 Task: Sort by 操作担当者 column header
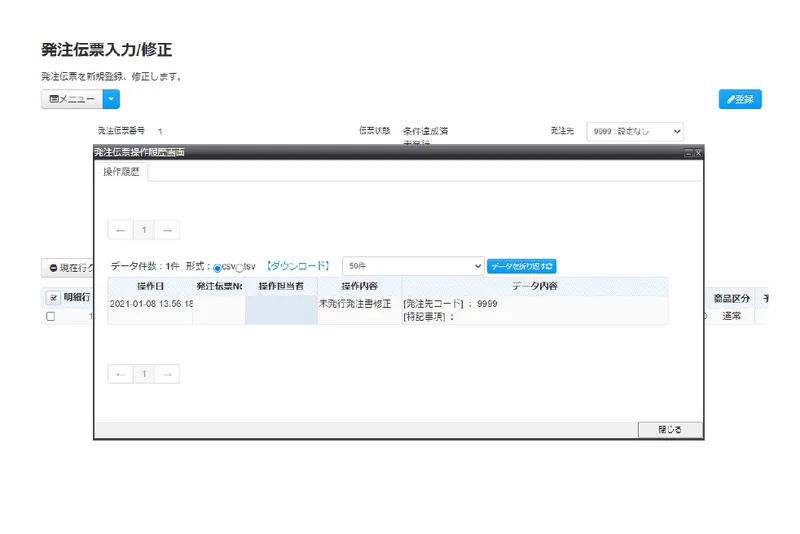[x=281, y=286]
